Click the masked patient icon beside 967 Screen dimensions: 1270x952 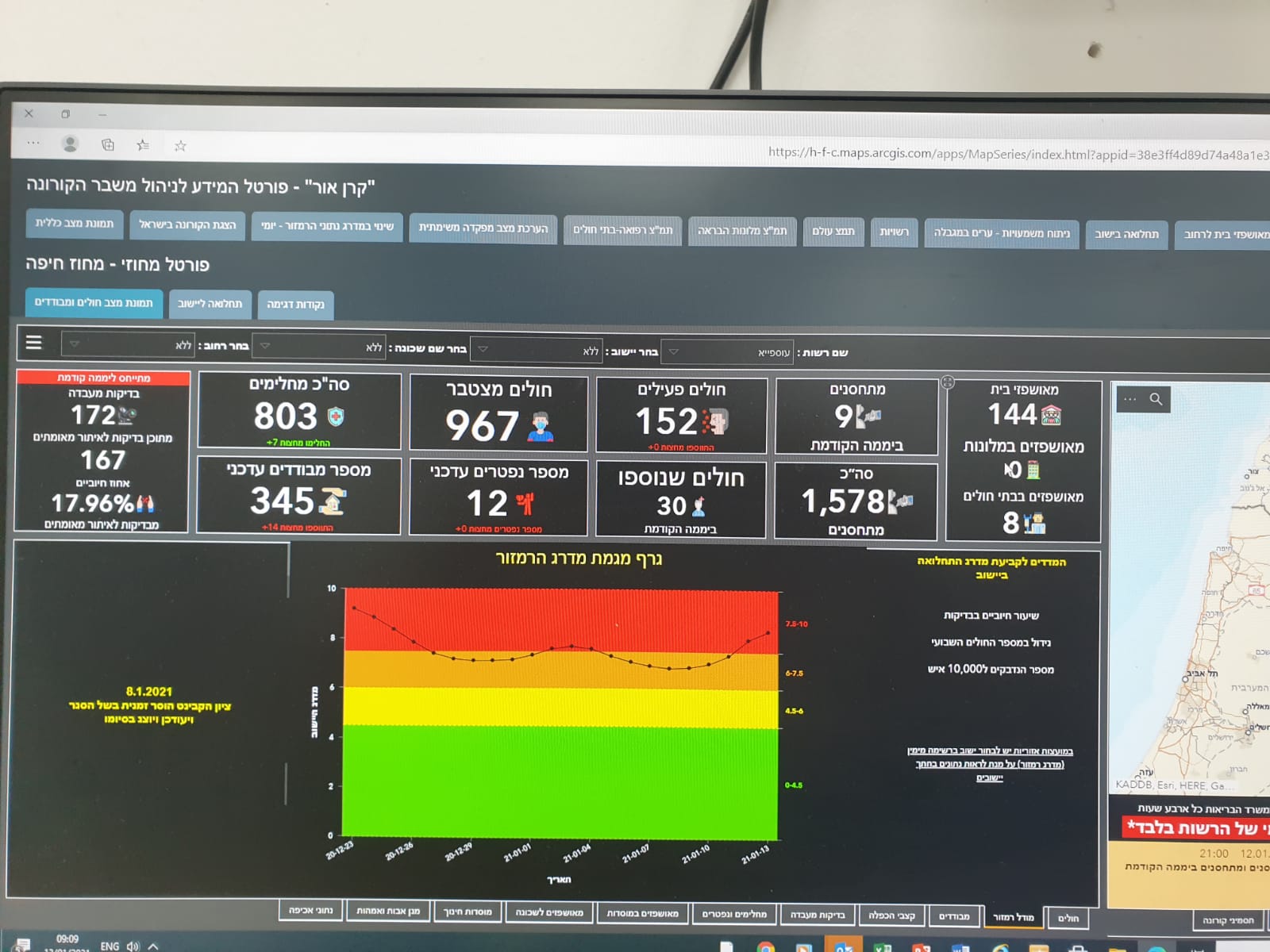(541, 427)
